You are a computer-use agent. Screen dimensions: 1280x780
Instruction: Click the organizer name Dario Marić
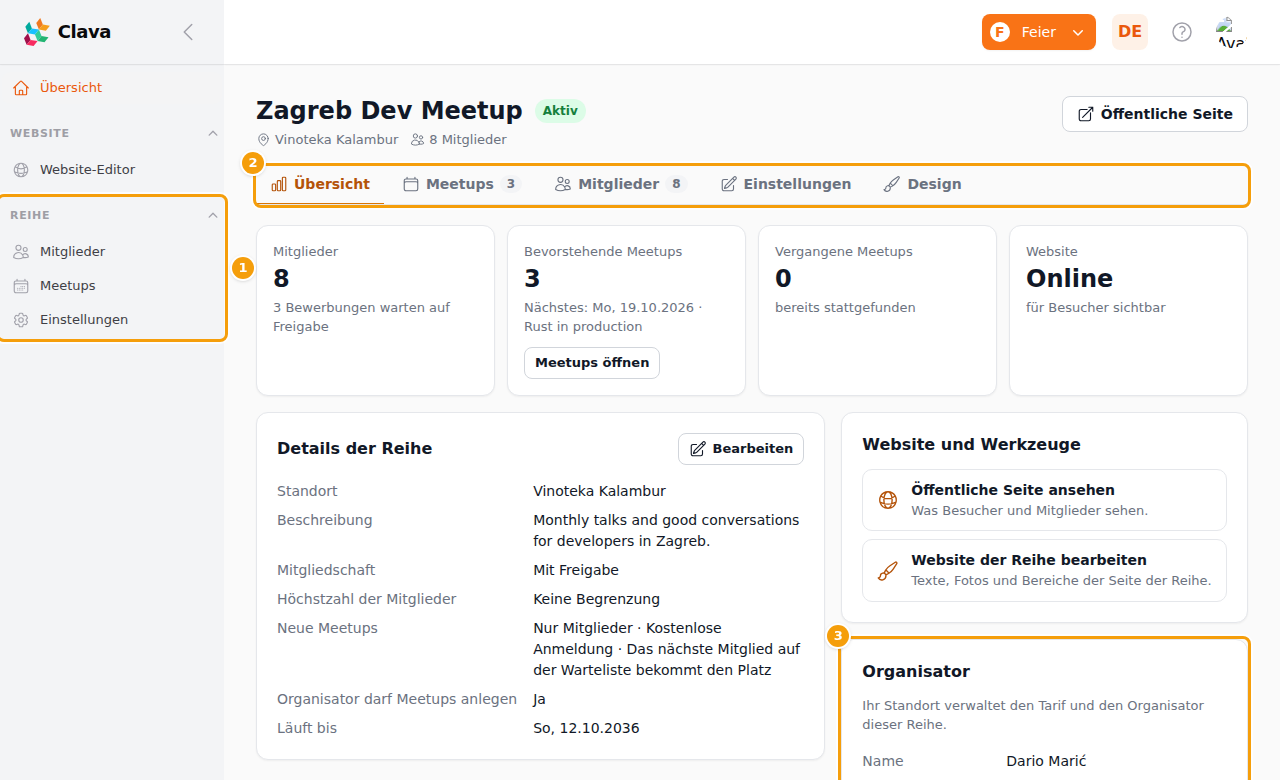pos(1046,761)
